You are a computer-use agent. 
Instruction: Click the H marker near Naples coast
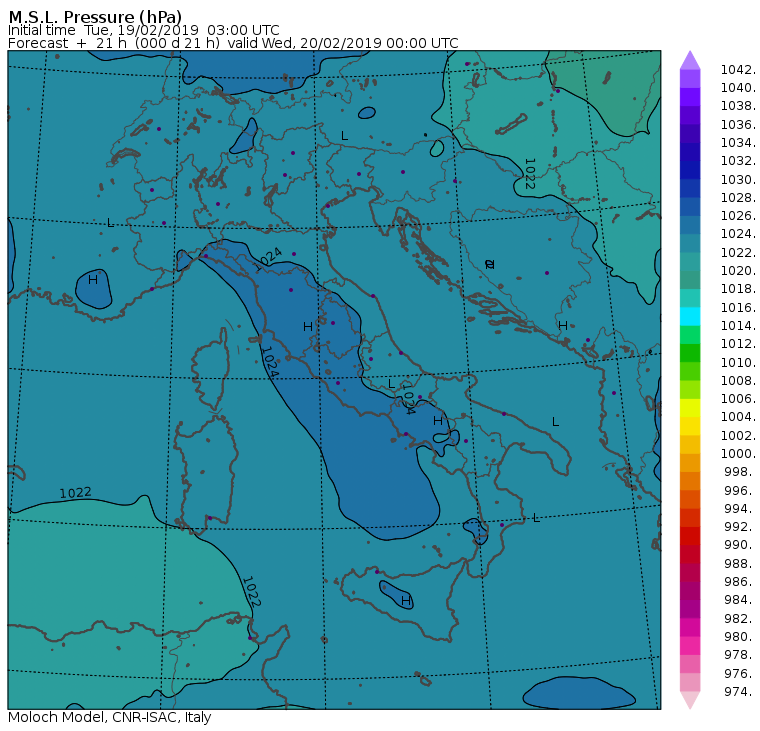[x=438, y=421]
